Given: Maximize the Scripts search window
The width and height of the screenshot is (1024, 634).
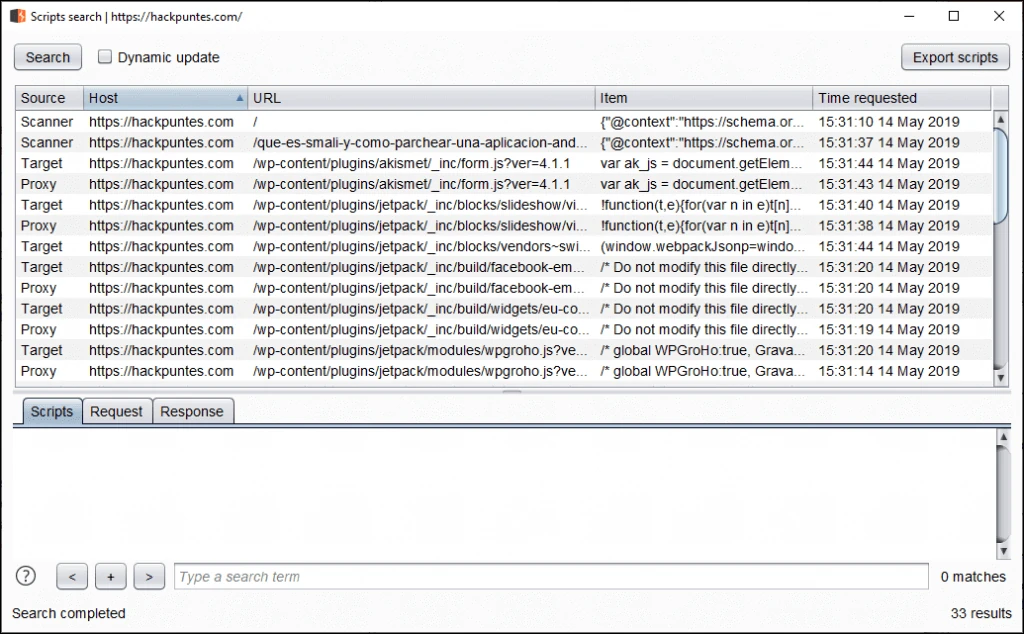Looking at the screenshot, I should coord(953,16).
